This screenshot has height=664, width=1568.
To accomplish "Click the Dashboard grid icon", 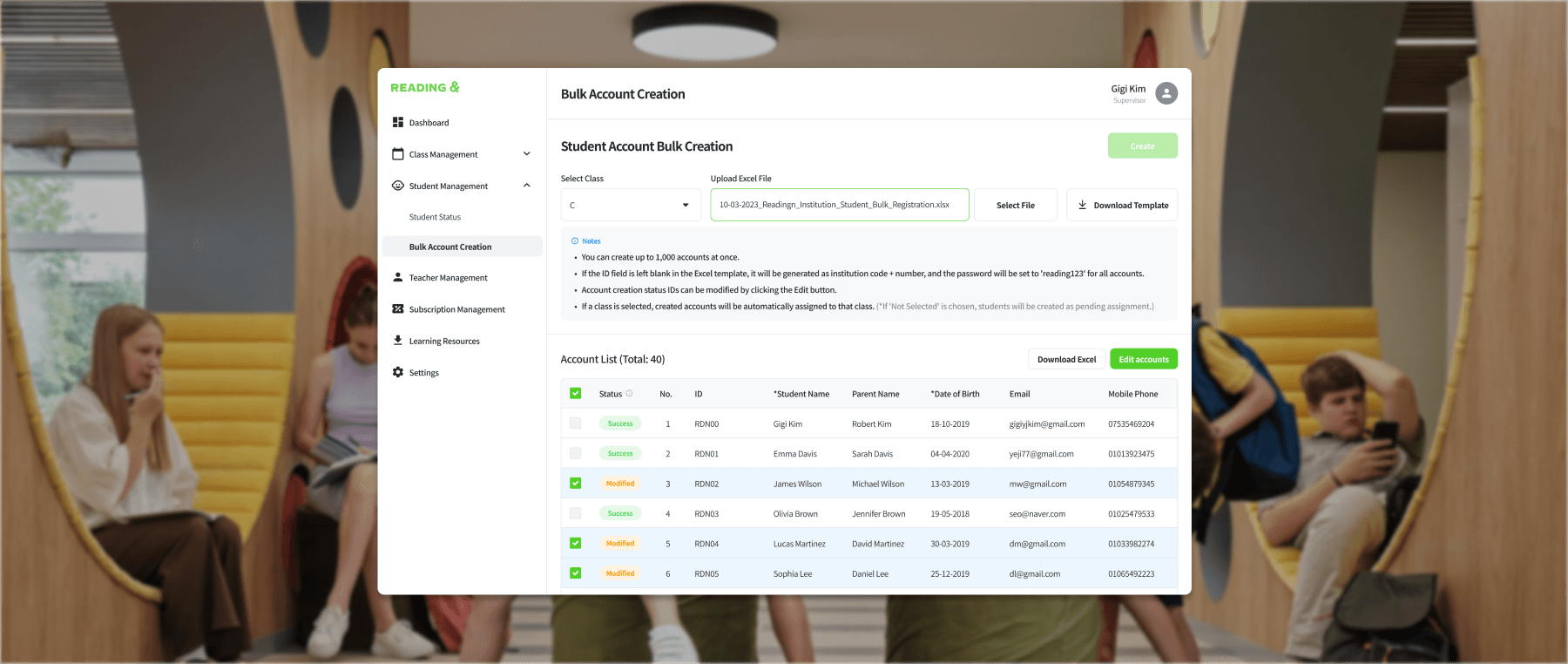I will (398, 123).
